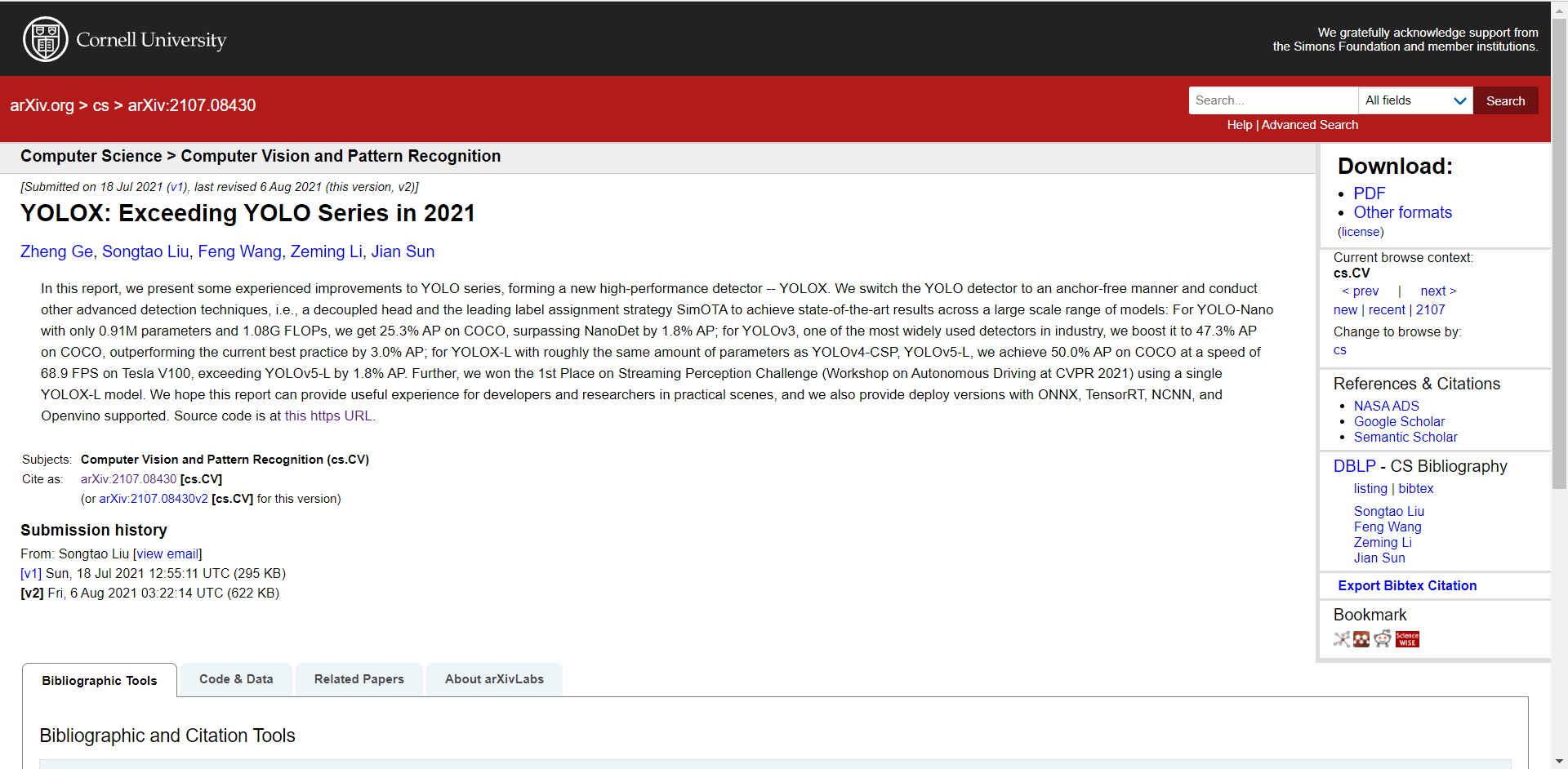The image size is (1568, 769).
Task: Open author Feng Wang link in byline
Action: click(240, 251)
